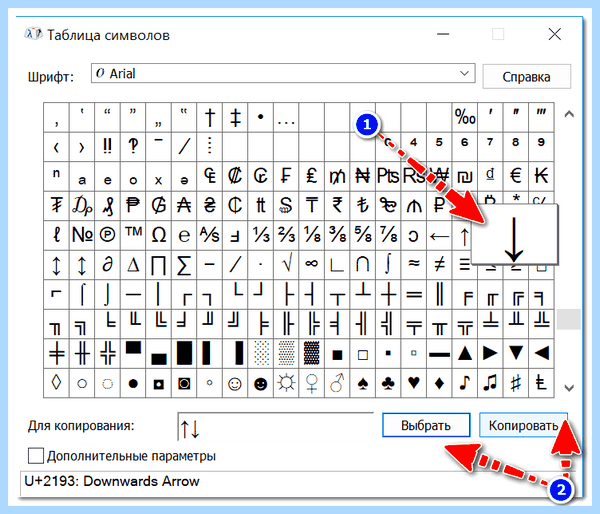Pick the square root √ symbol
Viewport: 600px width, 514px height.
coord(286,265)
